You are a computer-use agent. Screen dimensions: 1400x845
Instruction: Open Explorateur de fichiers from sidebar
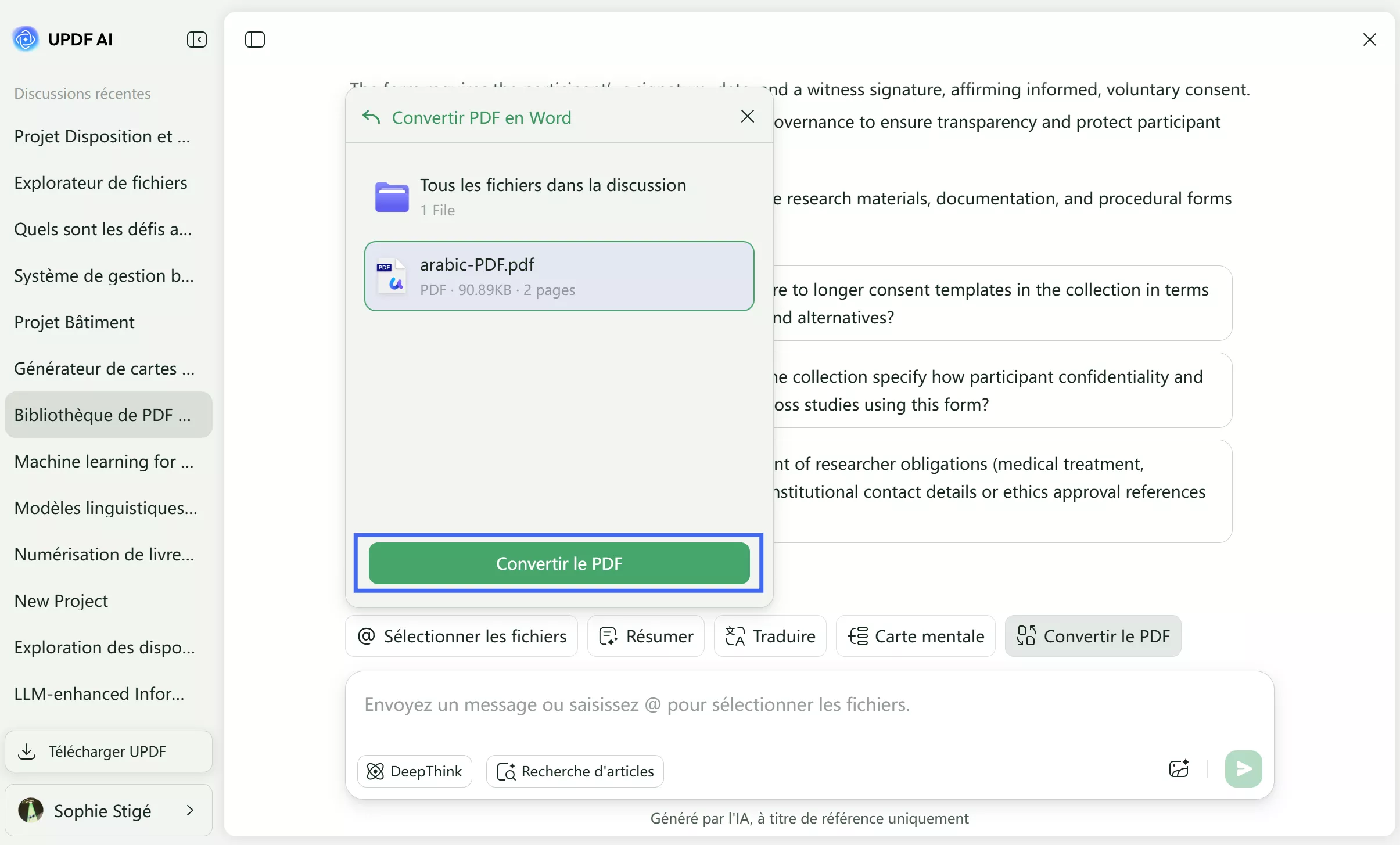(100, 182)
